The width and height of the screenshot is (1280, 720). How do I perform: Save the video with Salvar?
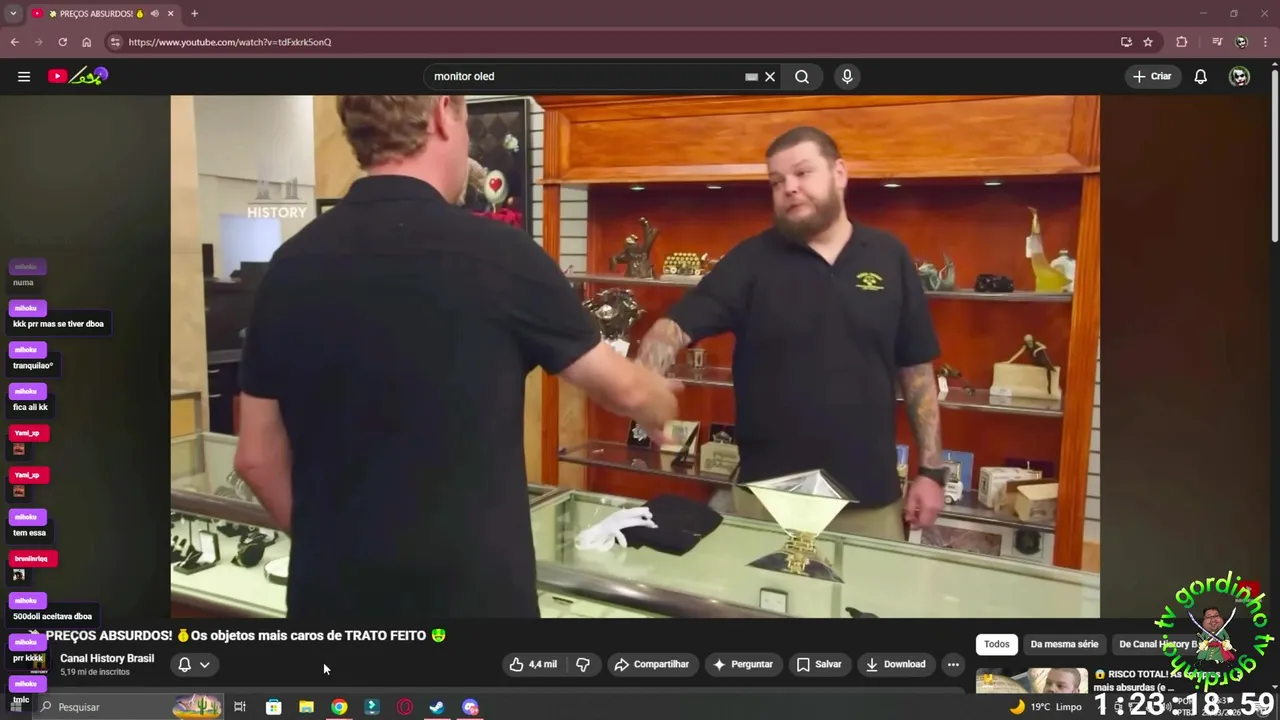[819, 664]
